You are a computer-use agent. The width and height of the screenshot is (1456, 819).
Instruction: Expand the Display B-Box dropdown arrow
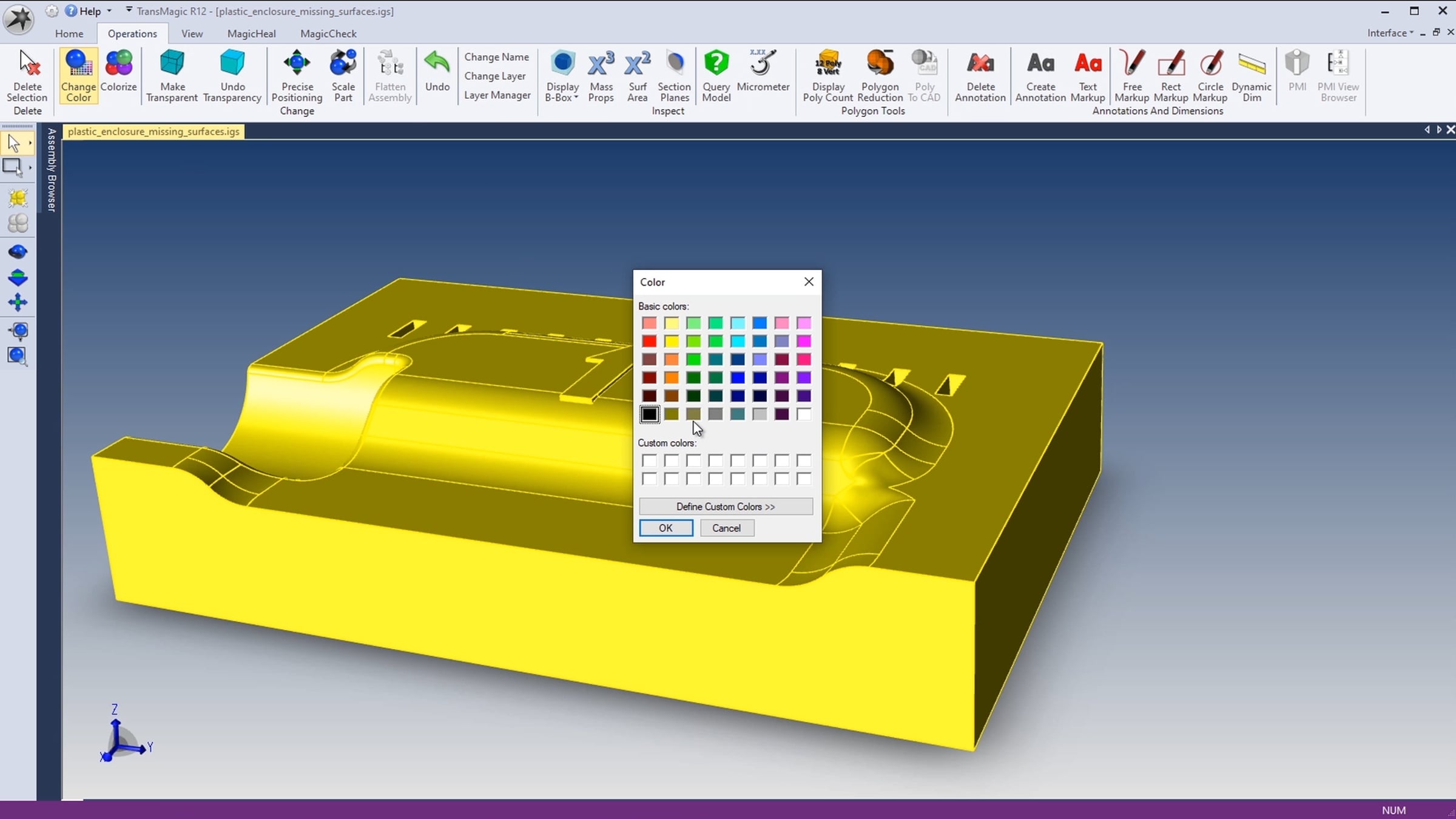[x=576, y=98]
